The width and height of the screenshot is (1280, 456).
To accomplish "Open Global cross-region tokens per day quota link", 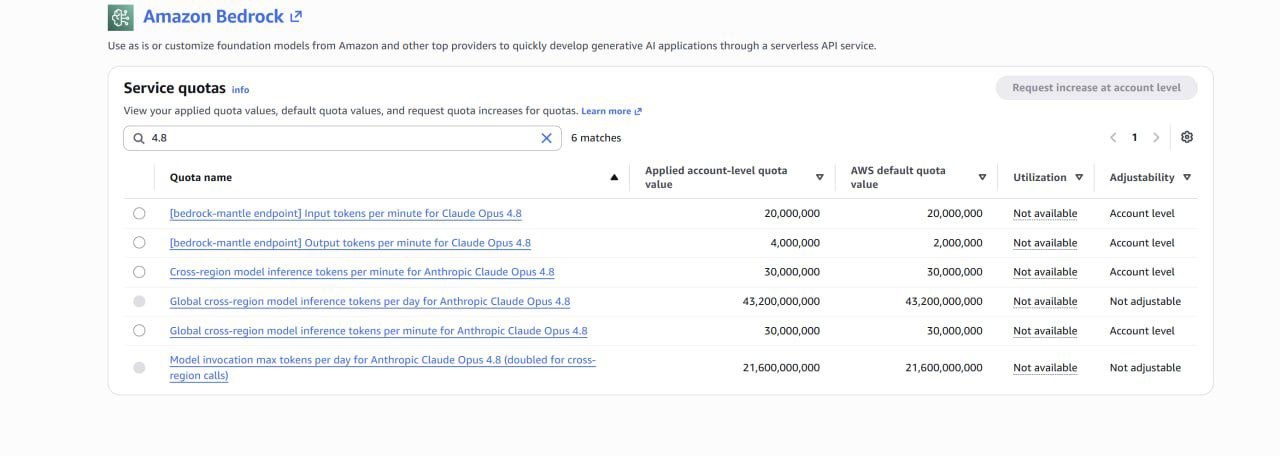I will click(370, 301).
